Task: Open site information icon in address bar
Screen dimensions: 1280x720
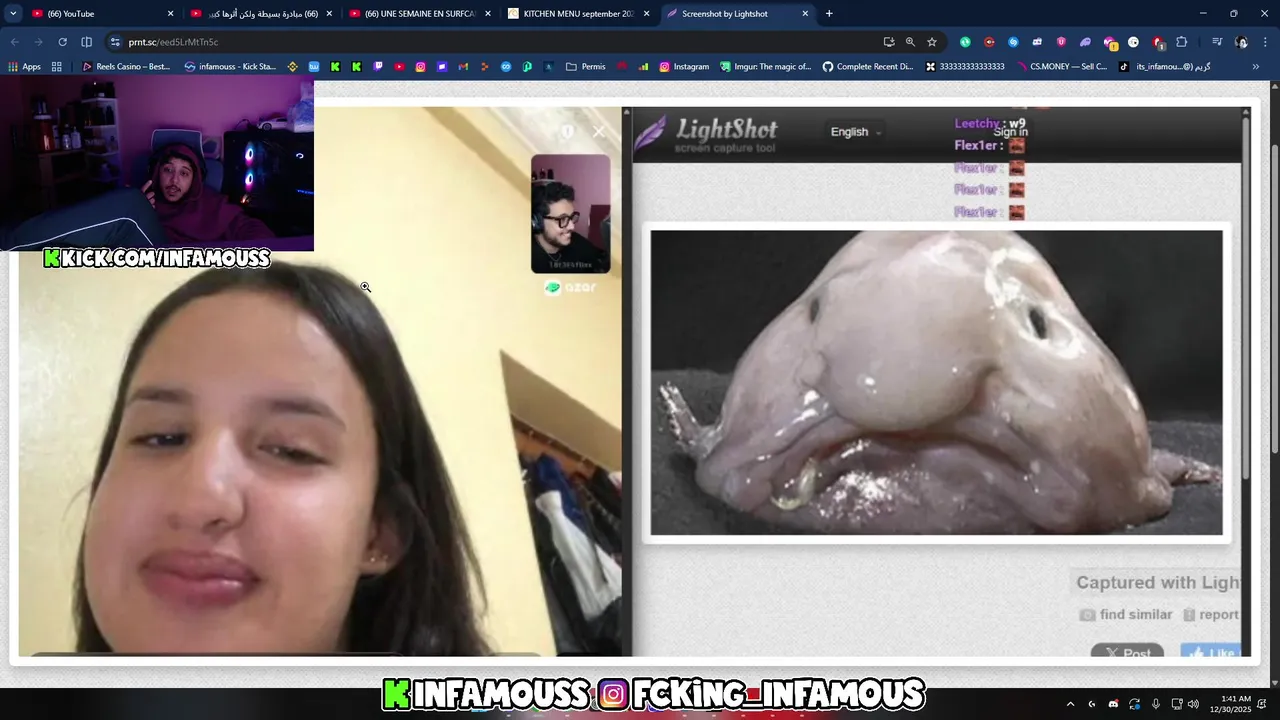Action: (x=115, y=42)
